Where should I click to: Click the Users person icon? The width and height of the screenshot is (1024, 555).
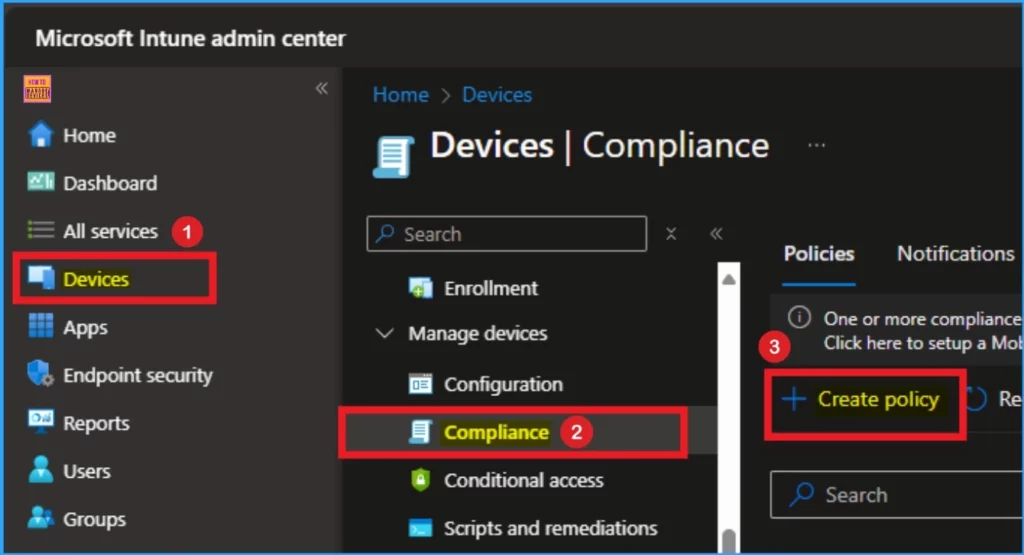click(x=40, y=469)
